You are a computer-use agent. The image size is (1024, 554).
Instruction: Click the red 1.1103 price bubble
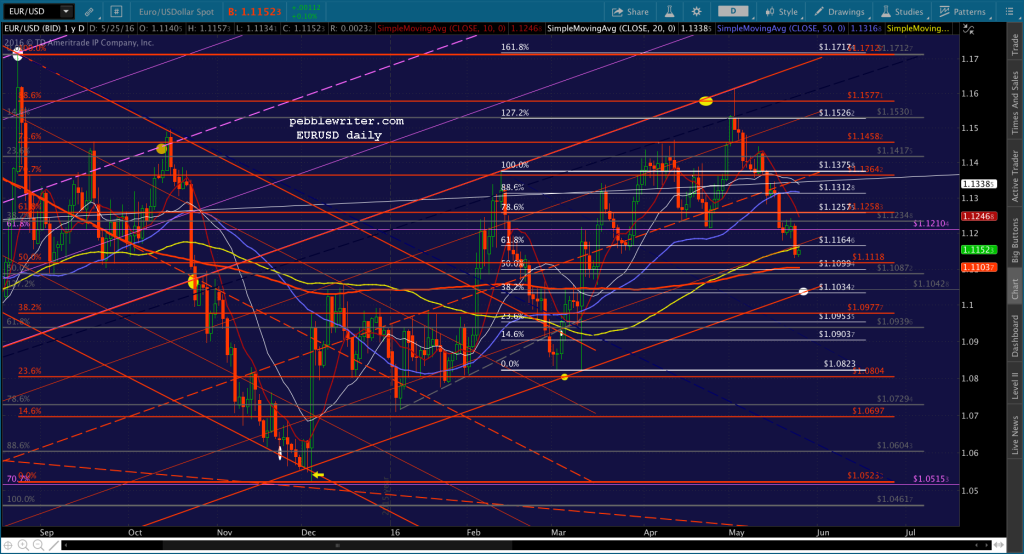[x=979, y=267]
